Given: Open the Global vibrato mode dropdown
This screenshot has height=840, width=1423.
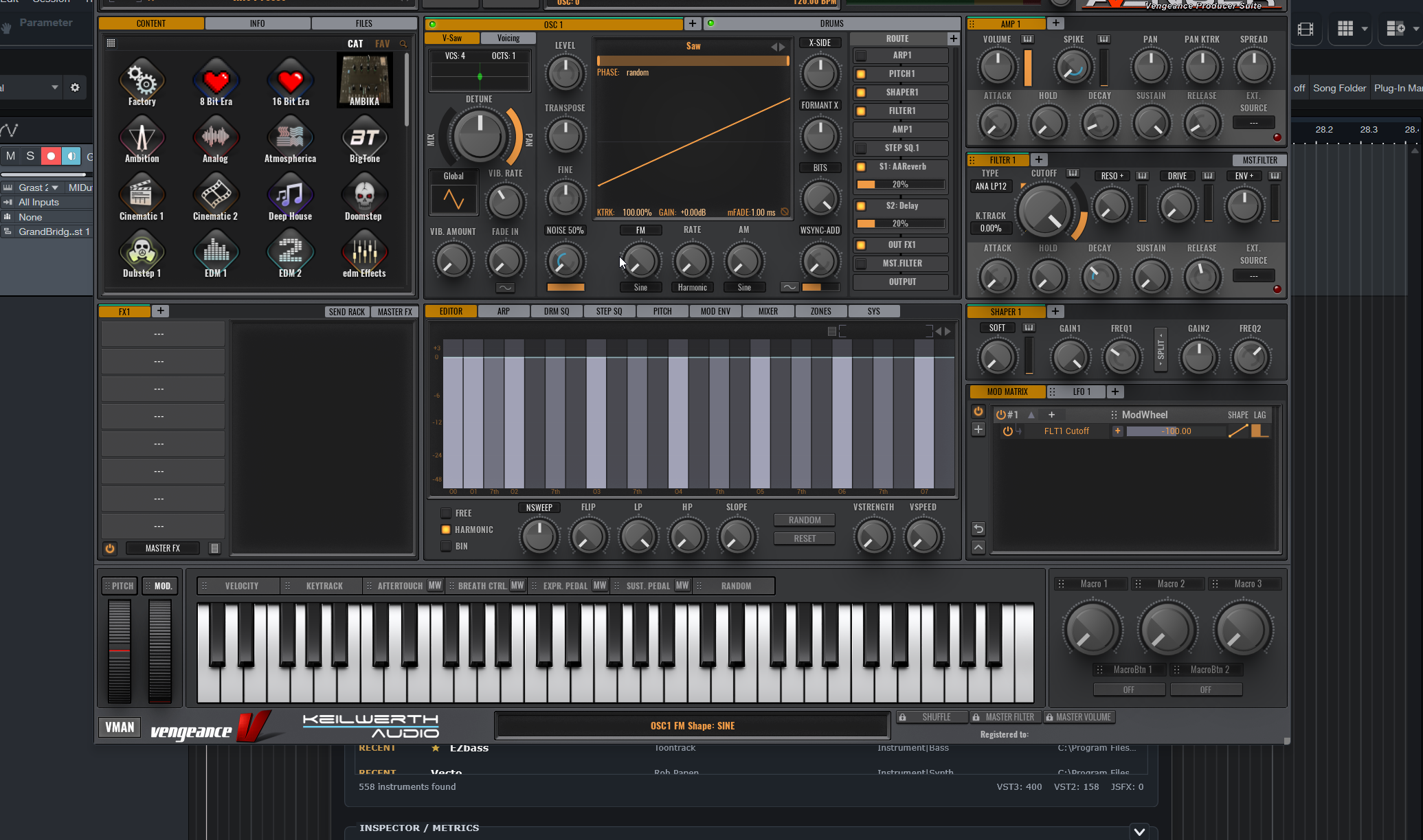Looking at the screenshot, I should (x=453, y=176).
